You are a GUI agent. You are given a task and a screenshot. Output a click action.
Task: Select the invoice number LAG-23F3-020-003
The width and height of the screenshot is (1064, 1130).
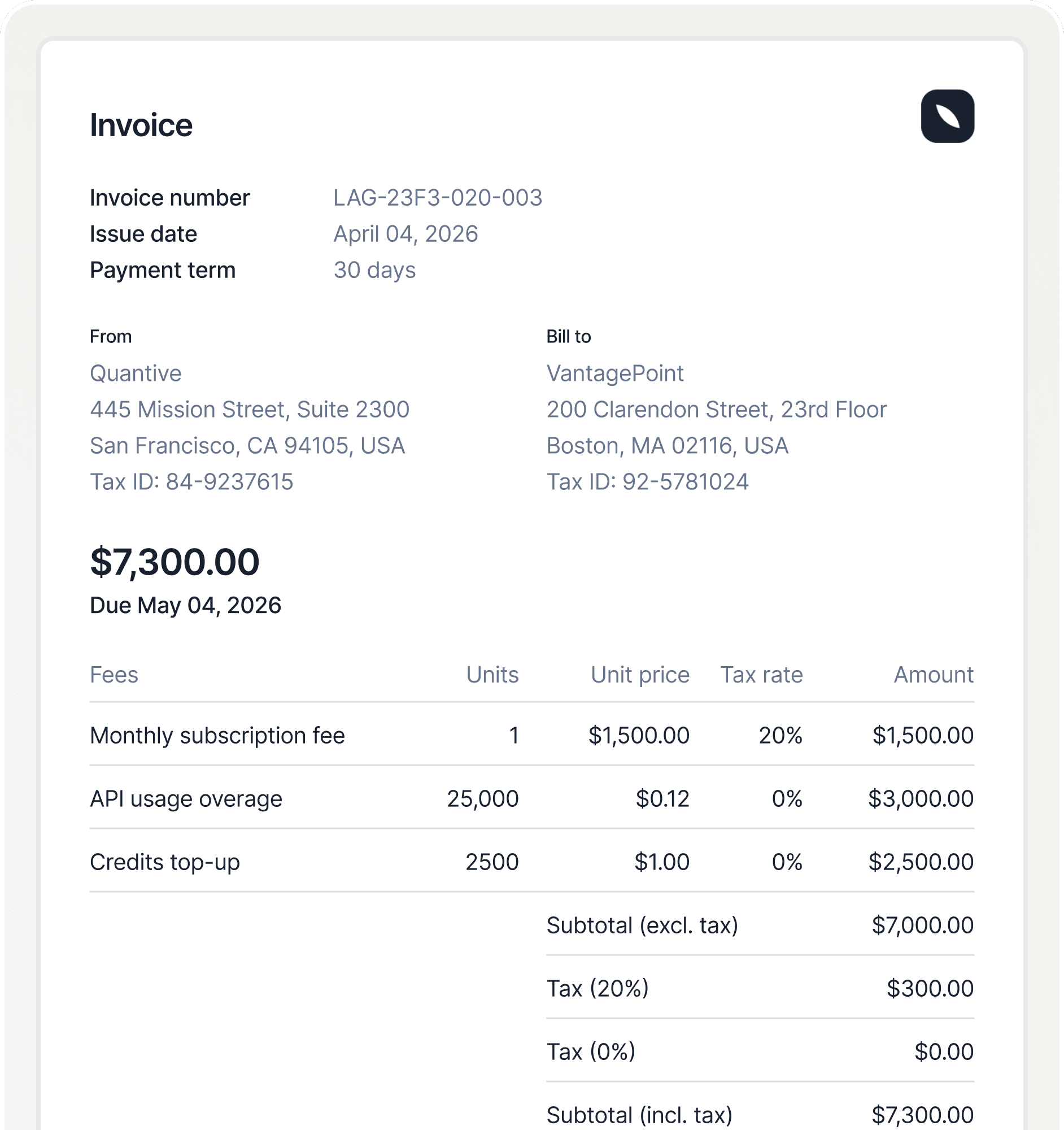[x=438, y=197]
